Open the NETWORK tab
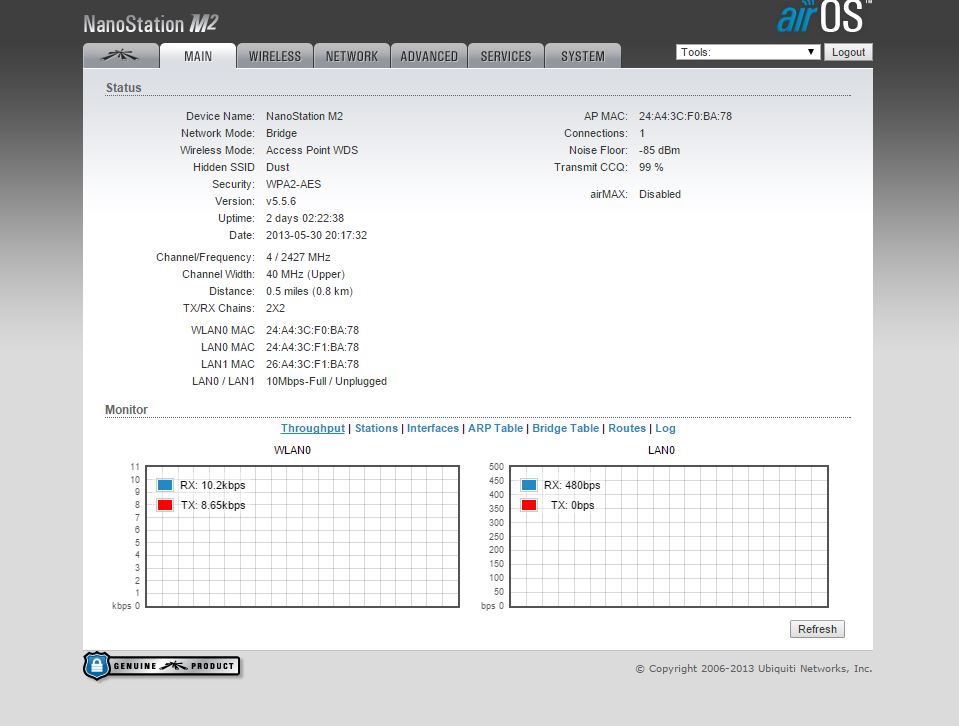The height and width of the screenshot is (726, 959). point(352,56)
